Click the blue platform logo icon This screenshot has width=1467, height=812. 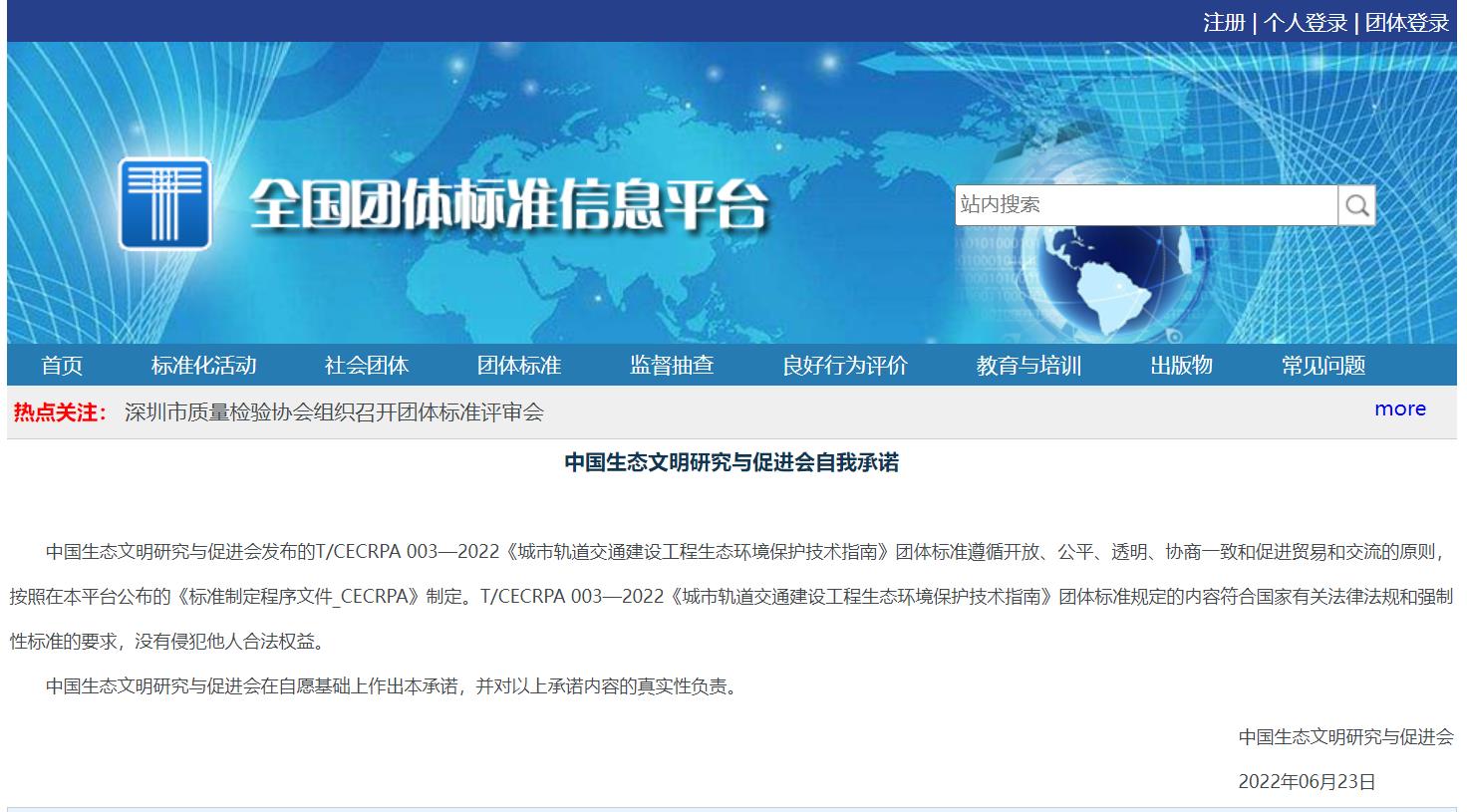pyautogui.click(x=164, y=203)
